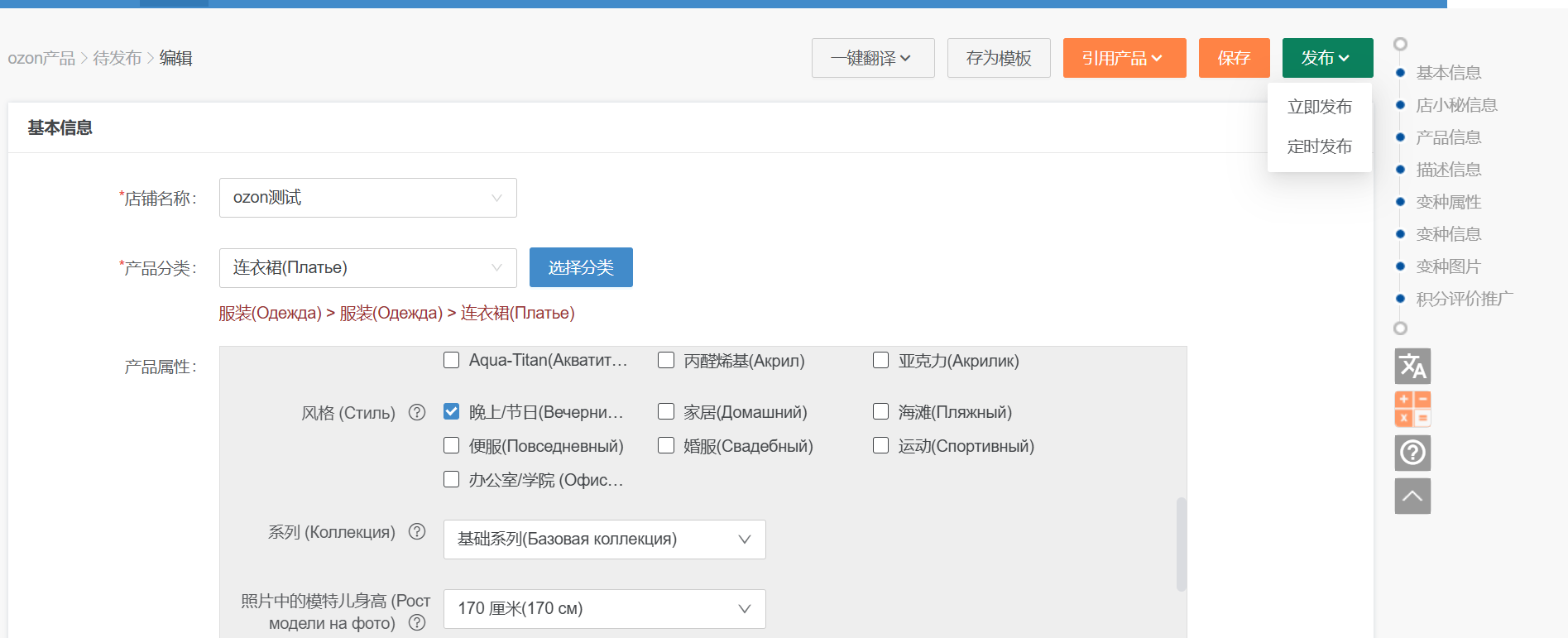
Task: Click the translate icon in right sidebar
Action: click(x=1412, y=366)
